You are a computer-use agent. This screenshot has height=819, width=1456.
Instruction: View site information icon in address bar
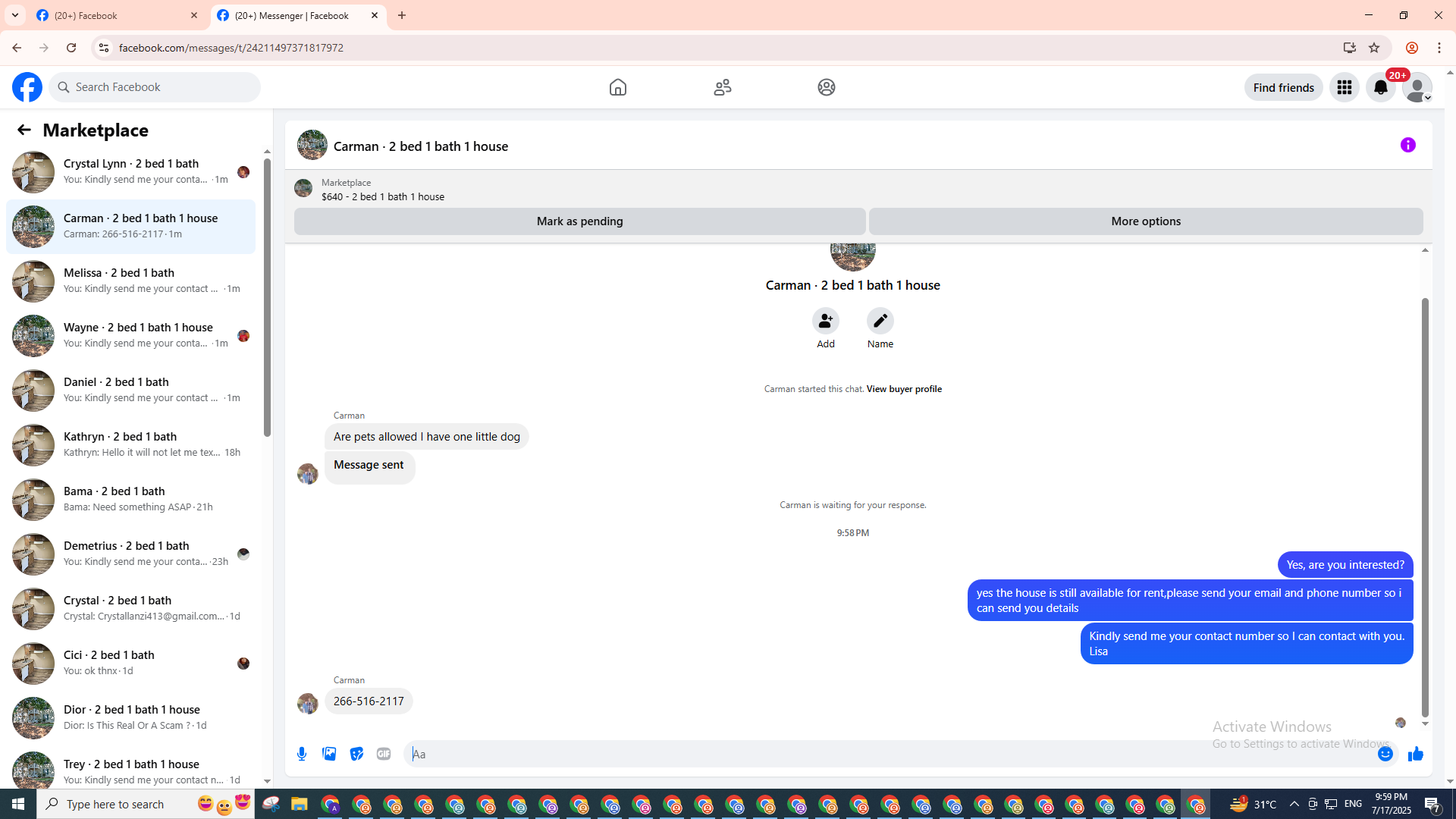pyautogui.click(x=104, y=48)
